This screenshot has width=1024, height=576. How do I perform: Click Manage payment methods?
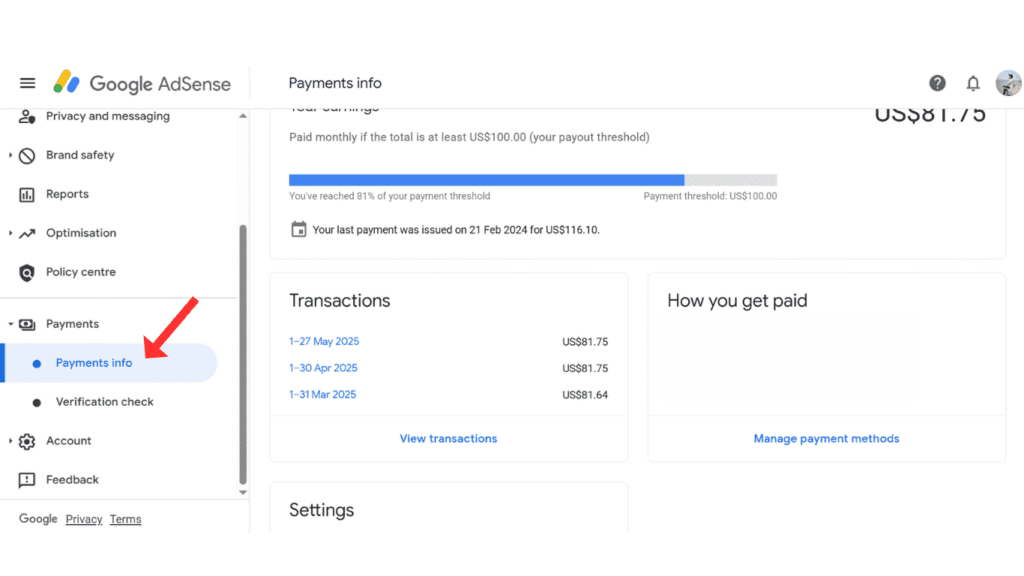(x=826, y=439)
